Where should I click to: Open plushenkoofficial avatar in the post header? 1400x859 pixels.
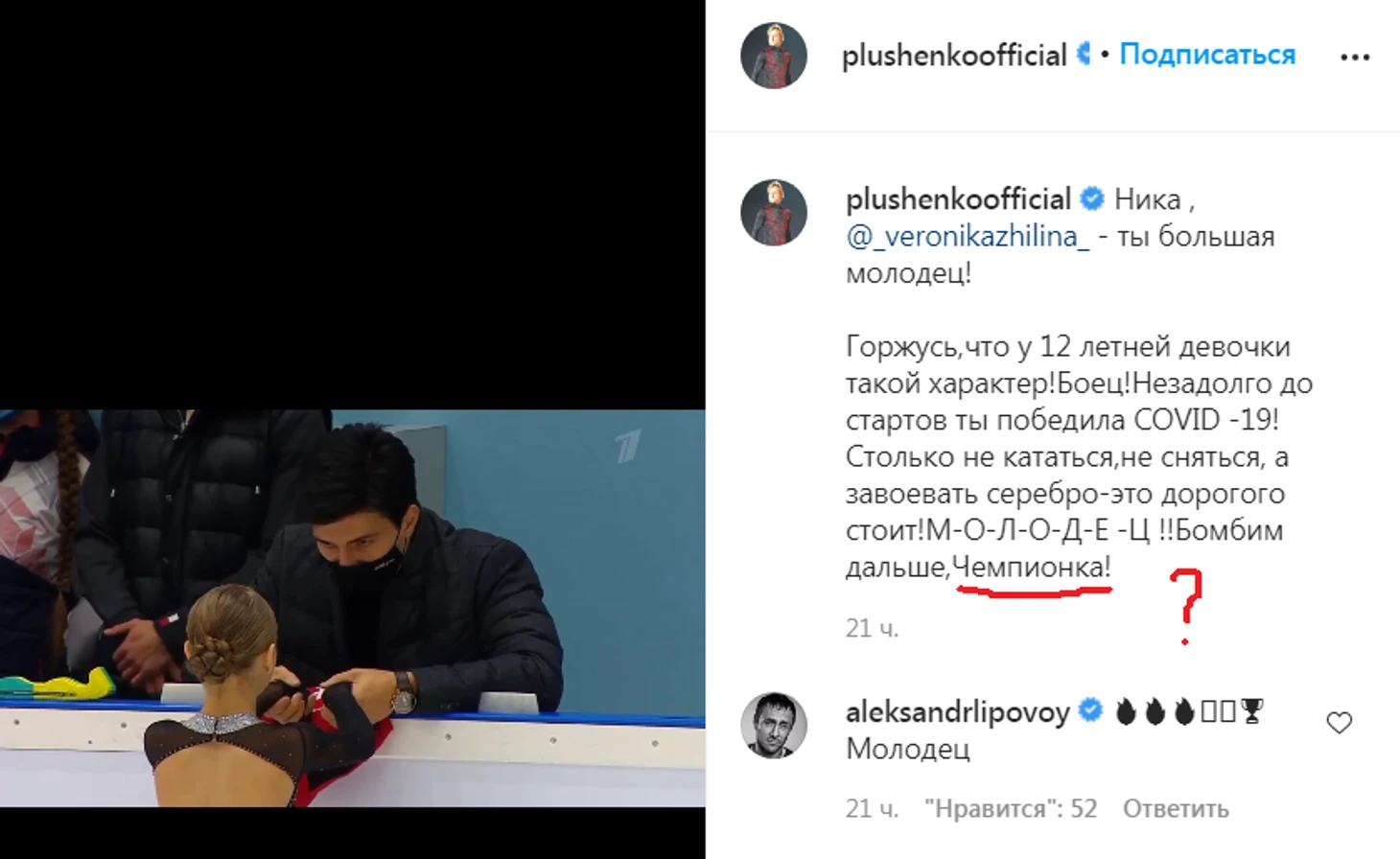point(774,56)
